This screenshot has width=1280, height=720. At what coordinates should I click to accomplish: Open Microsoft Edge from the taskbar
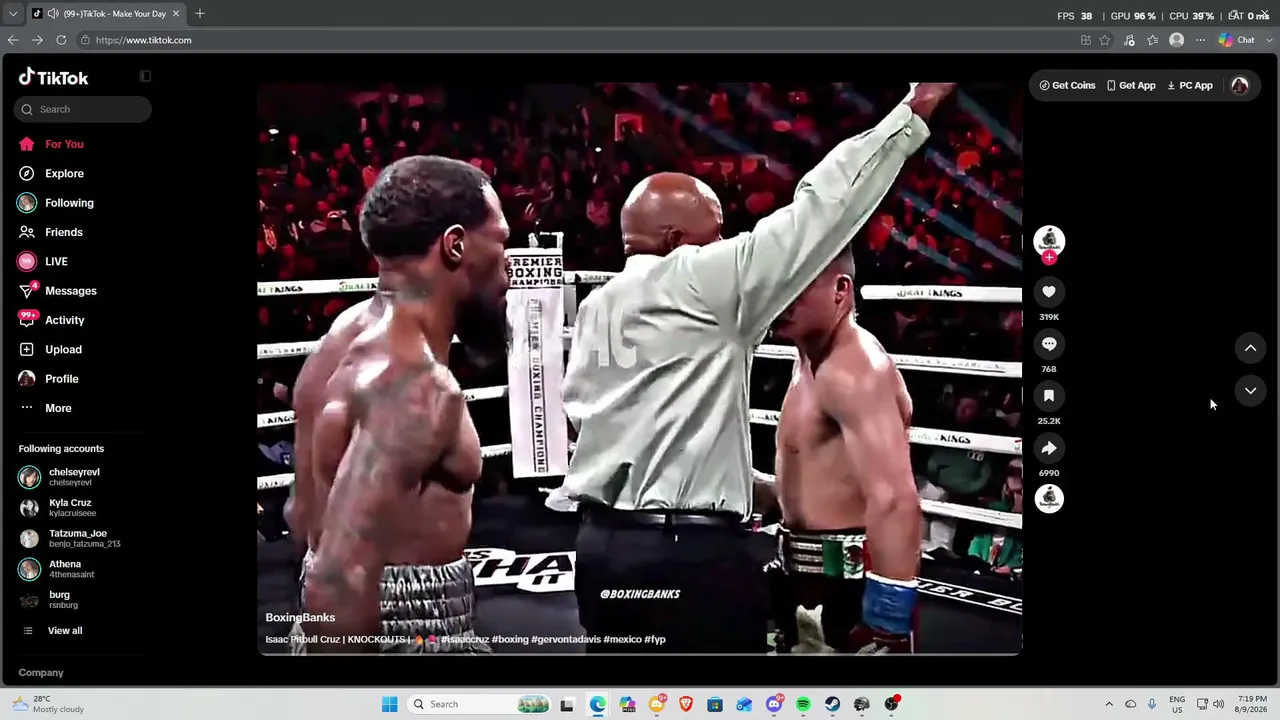(597, 704)
